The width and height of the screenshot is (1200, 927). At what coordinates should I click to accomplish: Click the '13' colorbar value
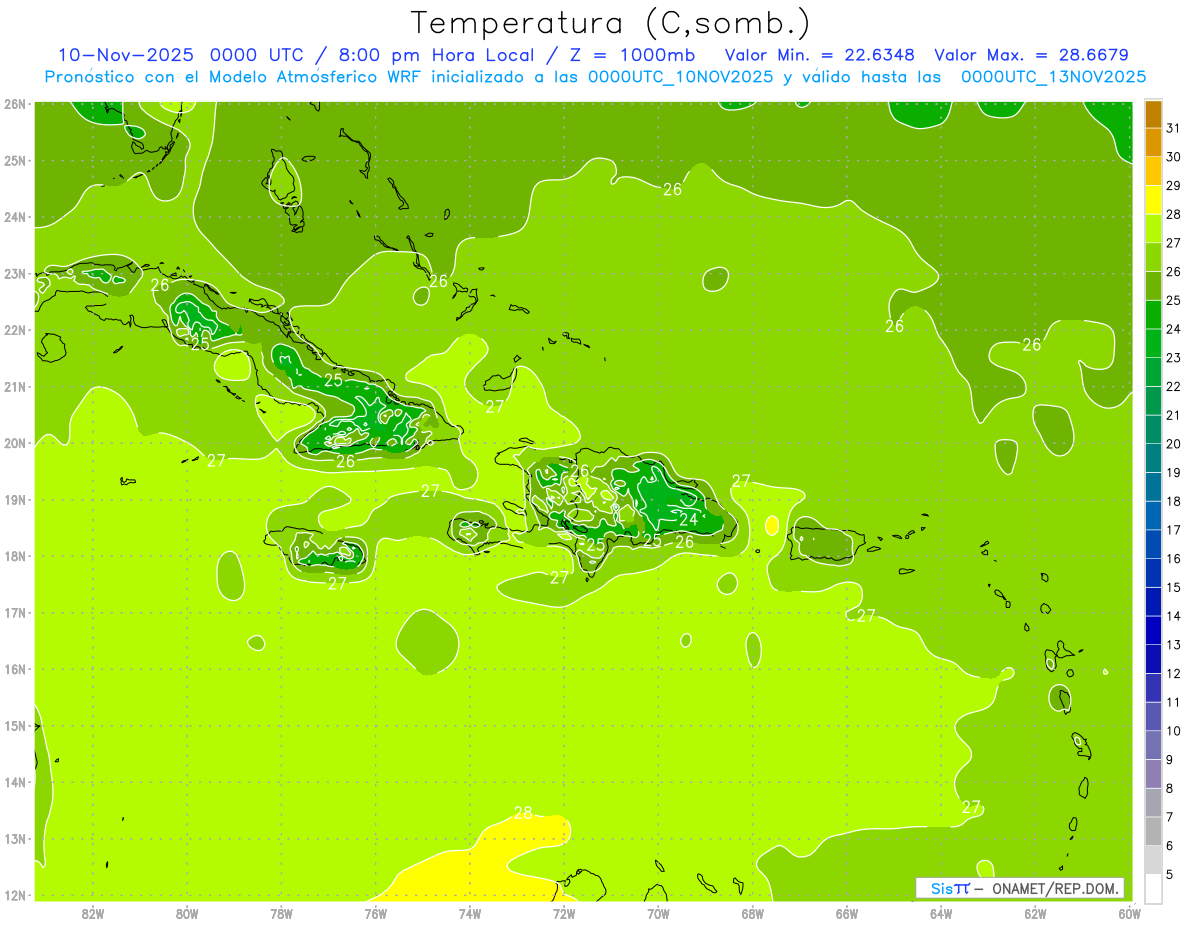[1174, 645]
